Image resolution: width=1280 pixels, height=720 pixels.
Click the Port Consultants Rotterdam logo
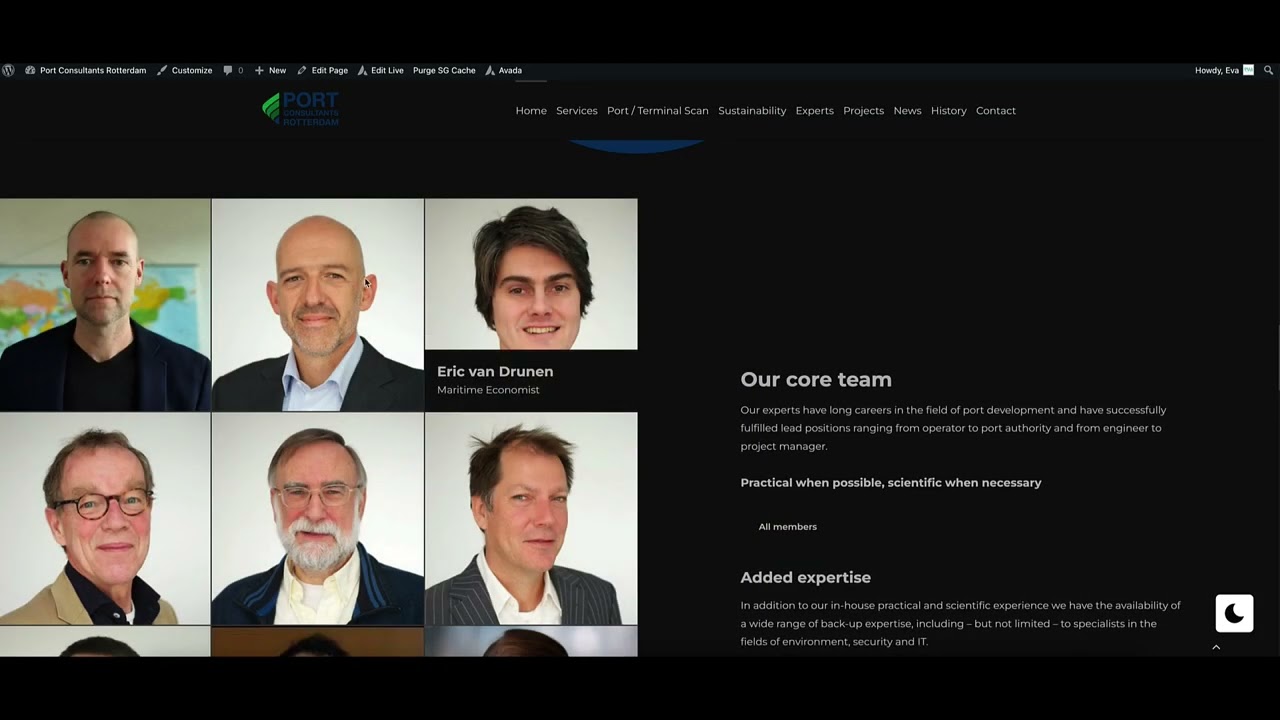point(300,108)
